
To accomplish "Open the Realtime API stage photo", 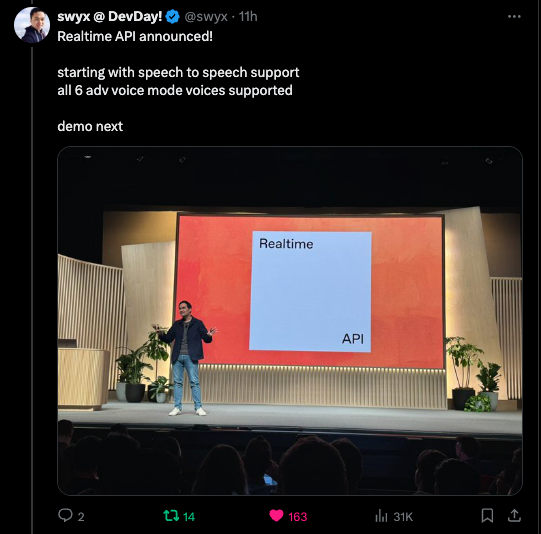I will [290, 321].
